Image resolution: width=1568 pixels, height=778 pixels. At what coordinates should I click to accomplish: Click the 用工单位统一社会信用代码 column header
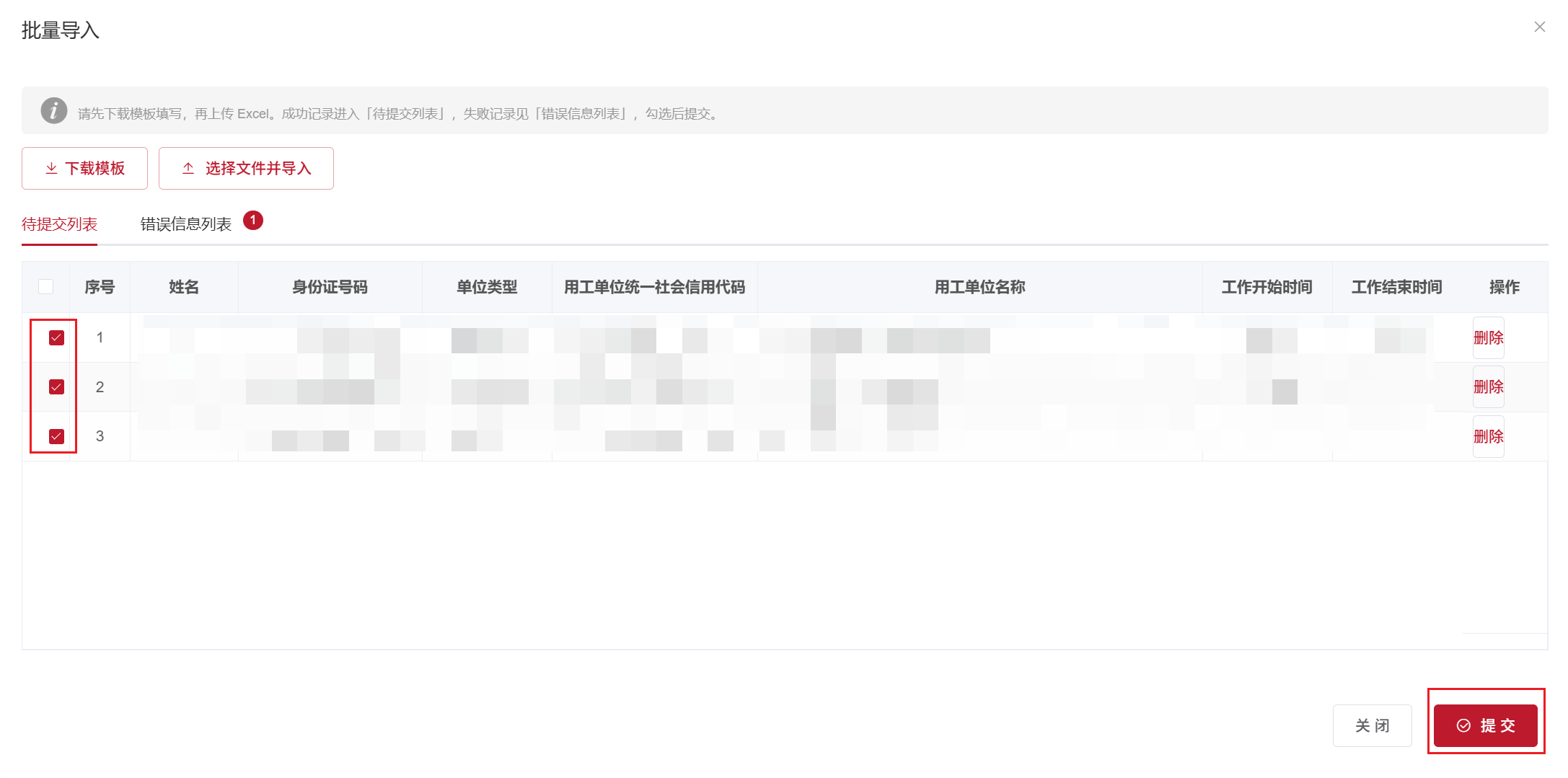[655, 287]
